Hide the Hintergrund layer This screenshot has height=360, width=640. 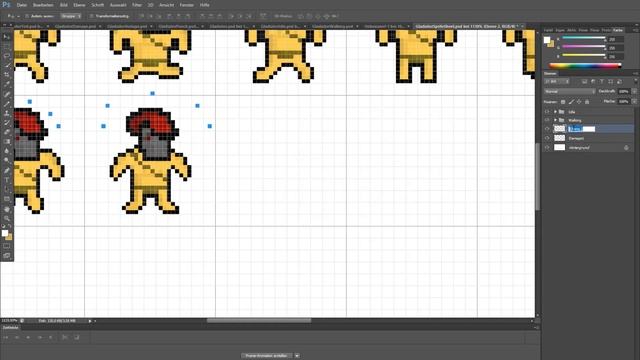547,147
